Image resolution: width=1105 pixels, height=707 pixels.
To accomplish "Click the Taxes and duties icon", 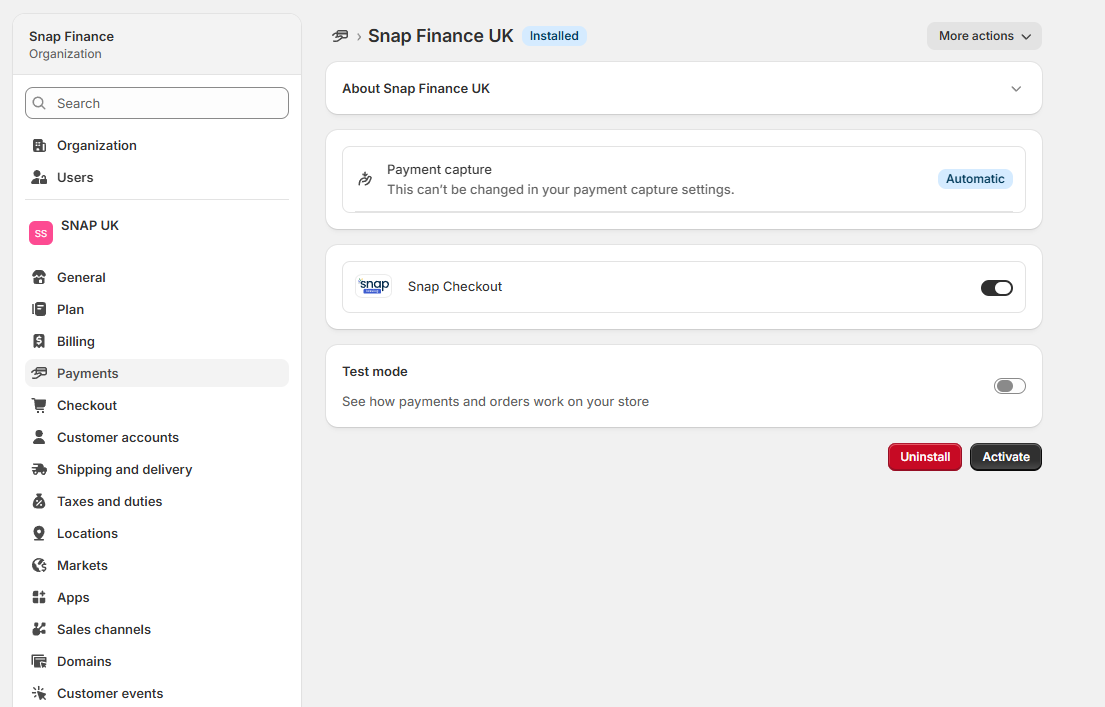I will pos(39,501).
